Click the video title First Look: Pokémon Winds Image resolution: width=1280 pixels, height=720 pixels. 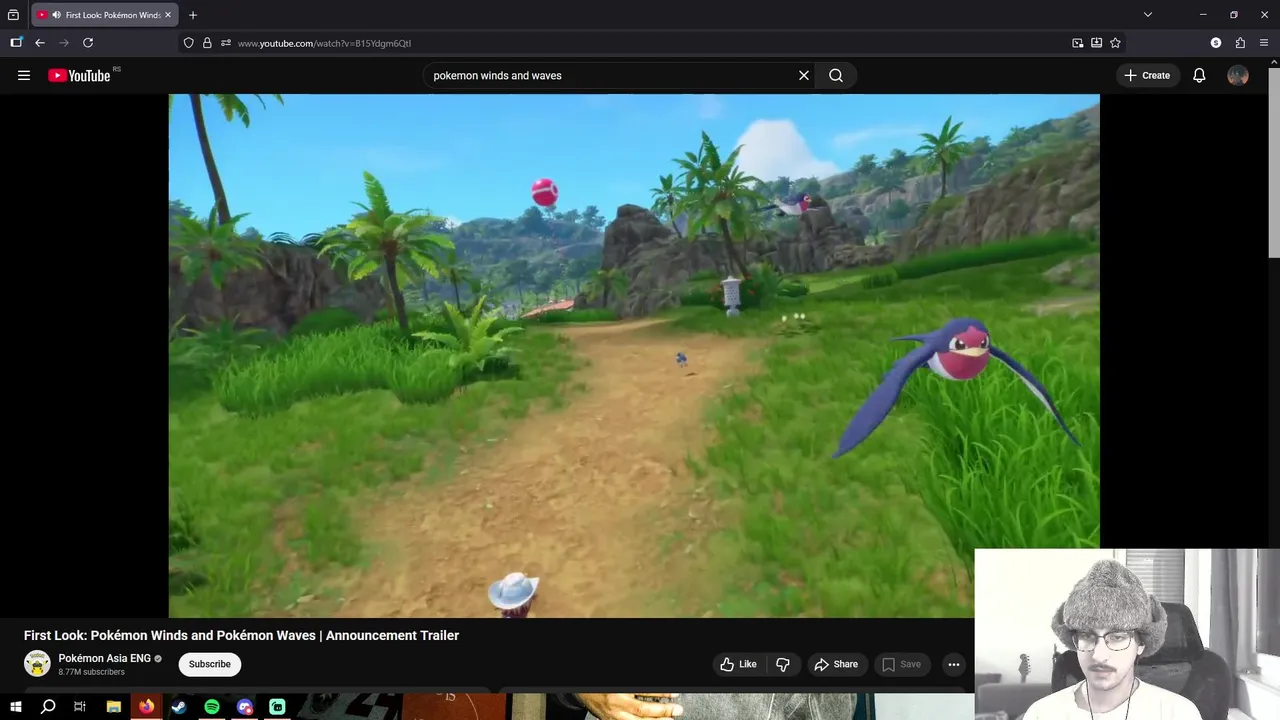pyautogui.click(x=241, y=635)
